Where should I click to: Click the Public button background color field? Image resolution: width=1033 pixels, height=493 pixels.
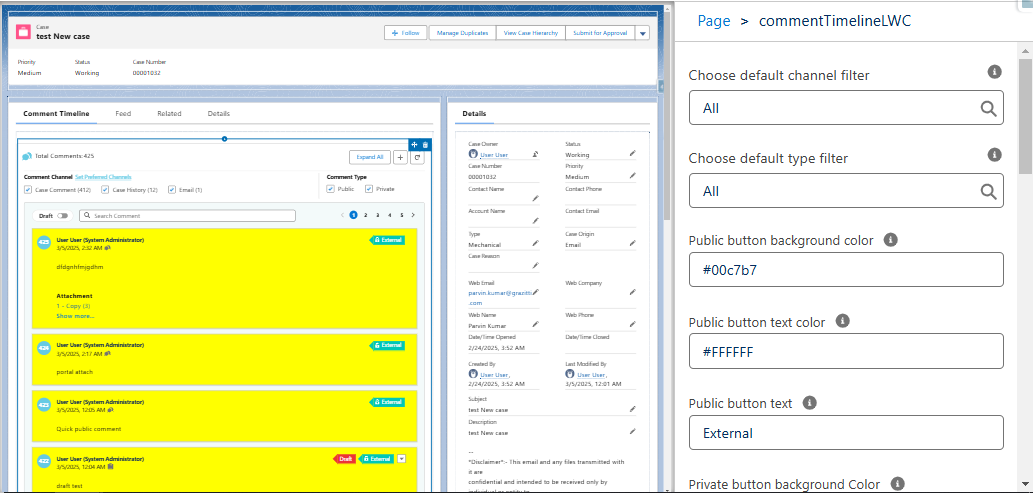[x=846, y=269]
